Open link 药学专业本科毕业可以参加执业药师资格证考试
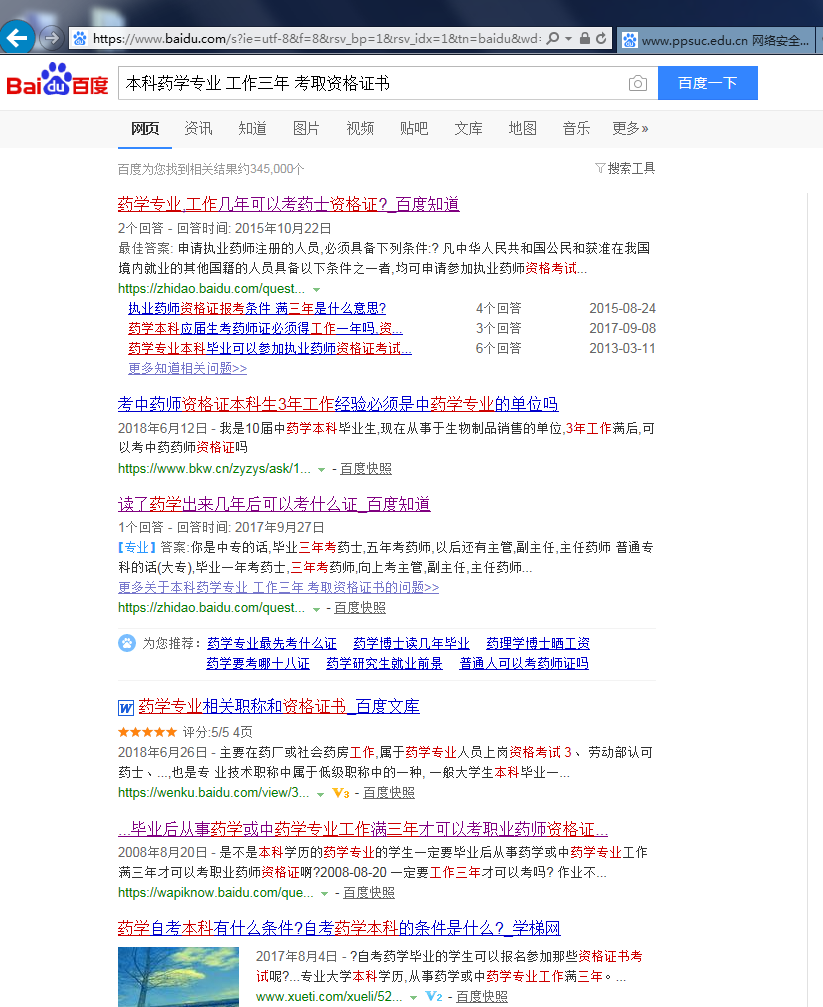This screenshot has width=823, height=1007. click(270, 348)
